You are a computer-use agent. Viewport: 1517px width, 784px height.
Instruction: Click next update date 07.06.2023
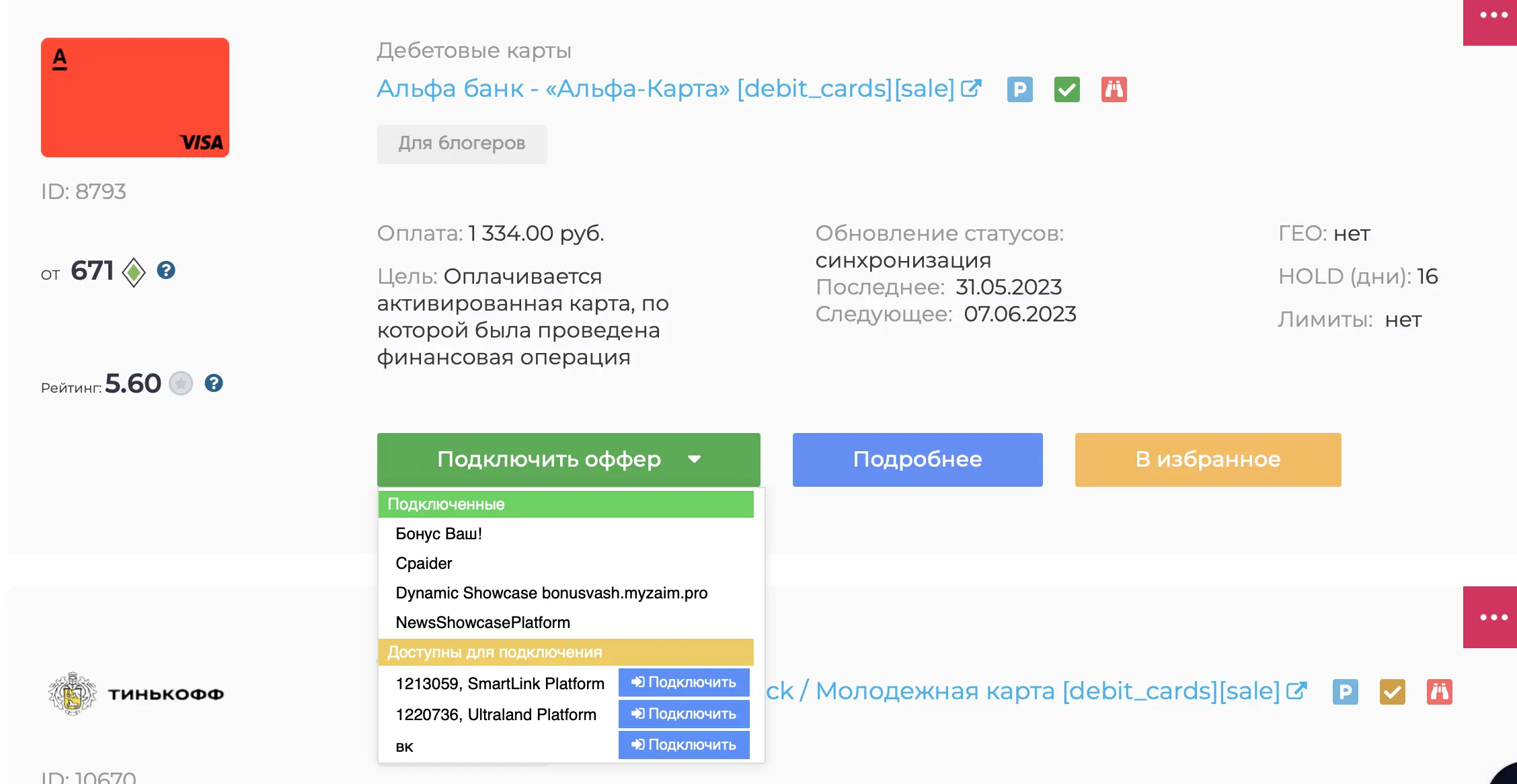[1020, 314]
